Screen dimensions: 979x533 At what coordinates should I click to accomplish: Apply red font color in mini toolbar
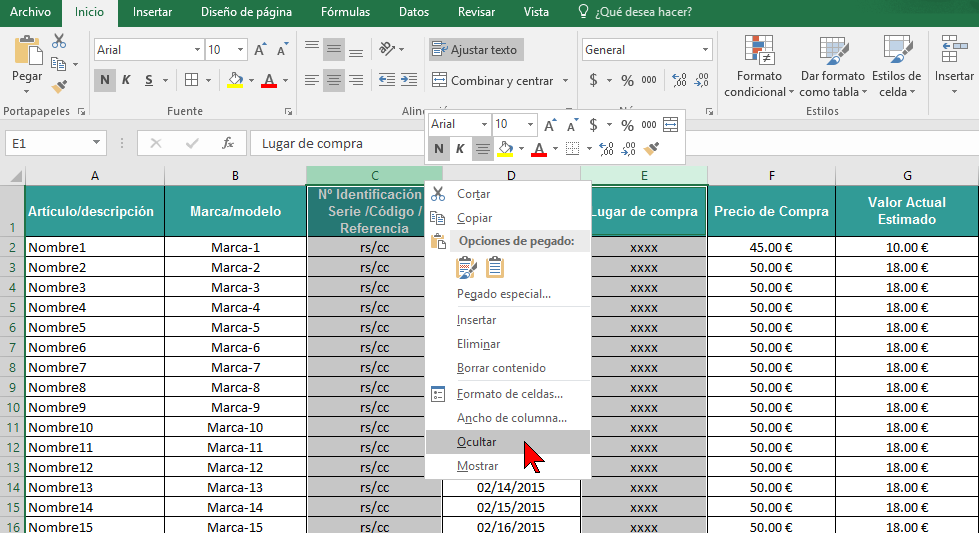tap(539, 149)
